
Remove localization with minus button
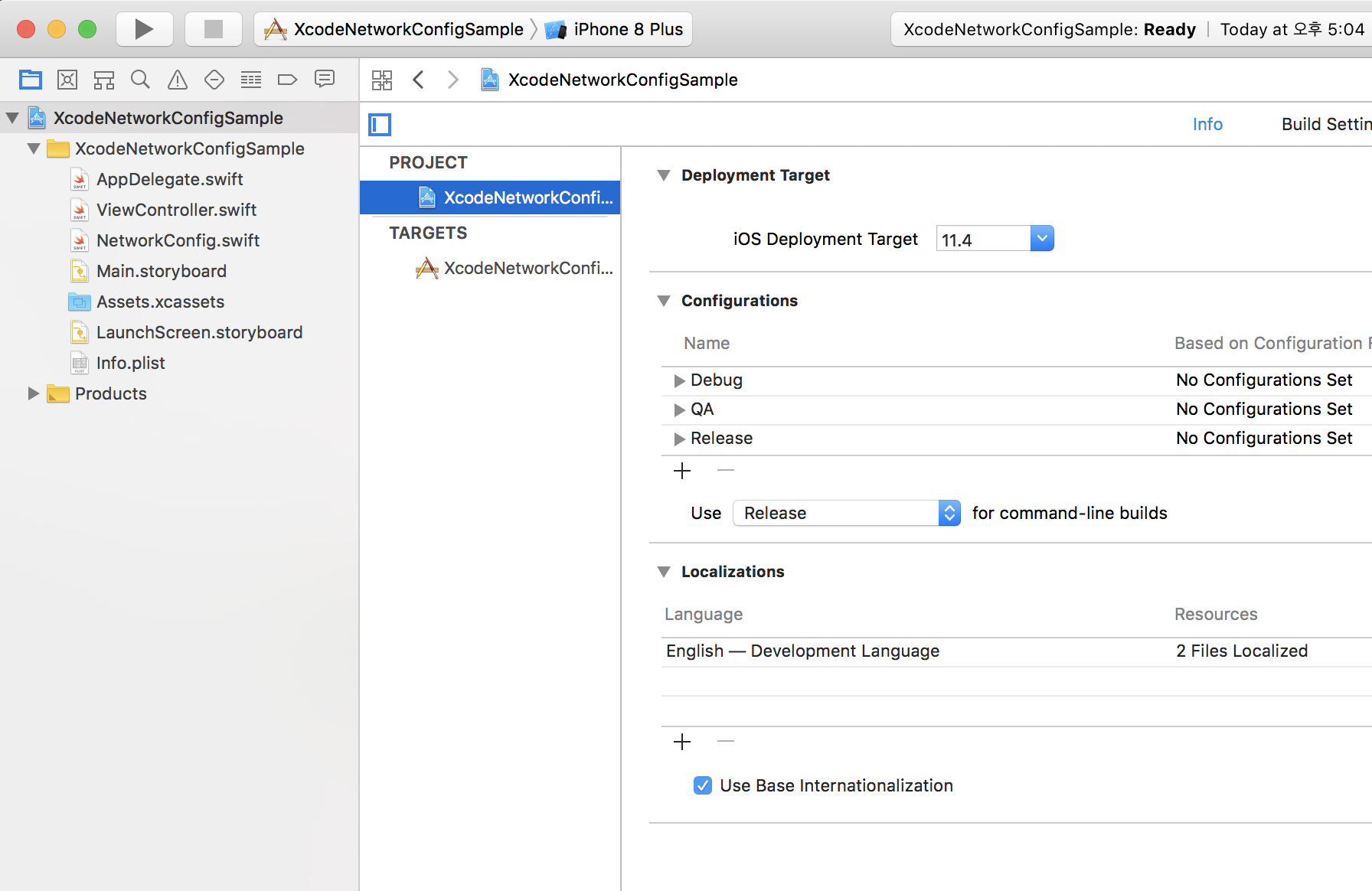click(726, 742)
